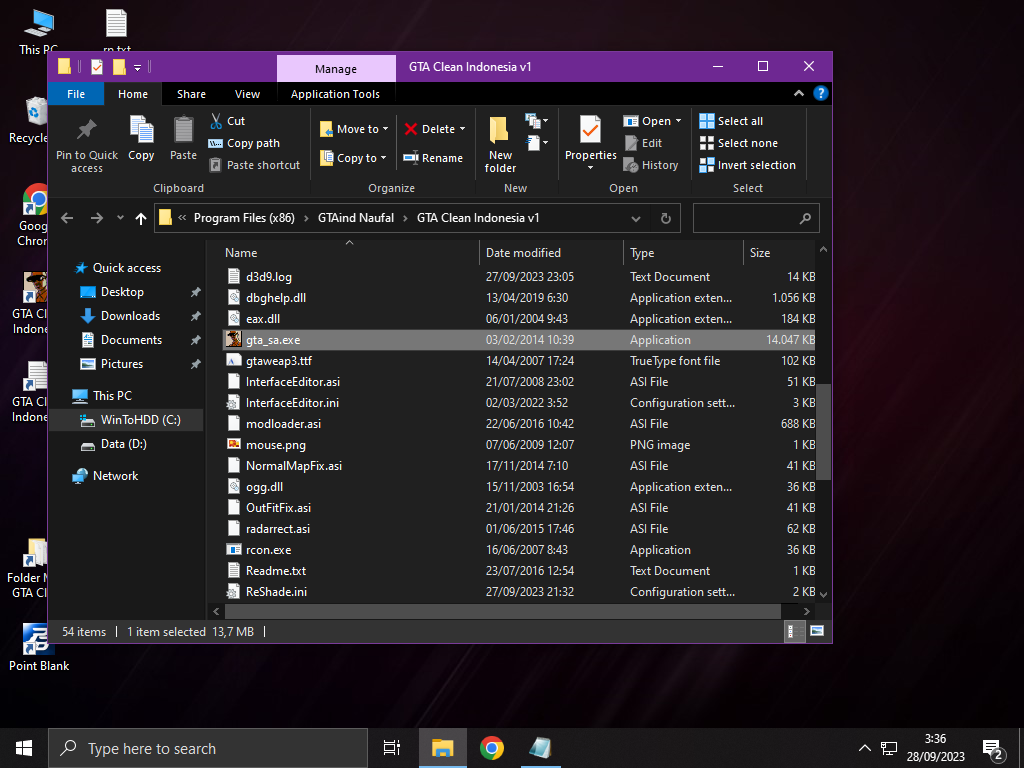Click Select none
Screen dimensions: 1024x768
pyautogui.click(x=739, y=143)
